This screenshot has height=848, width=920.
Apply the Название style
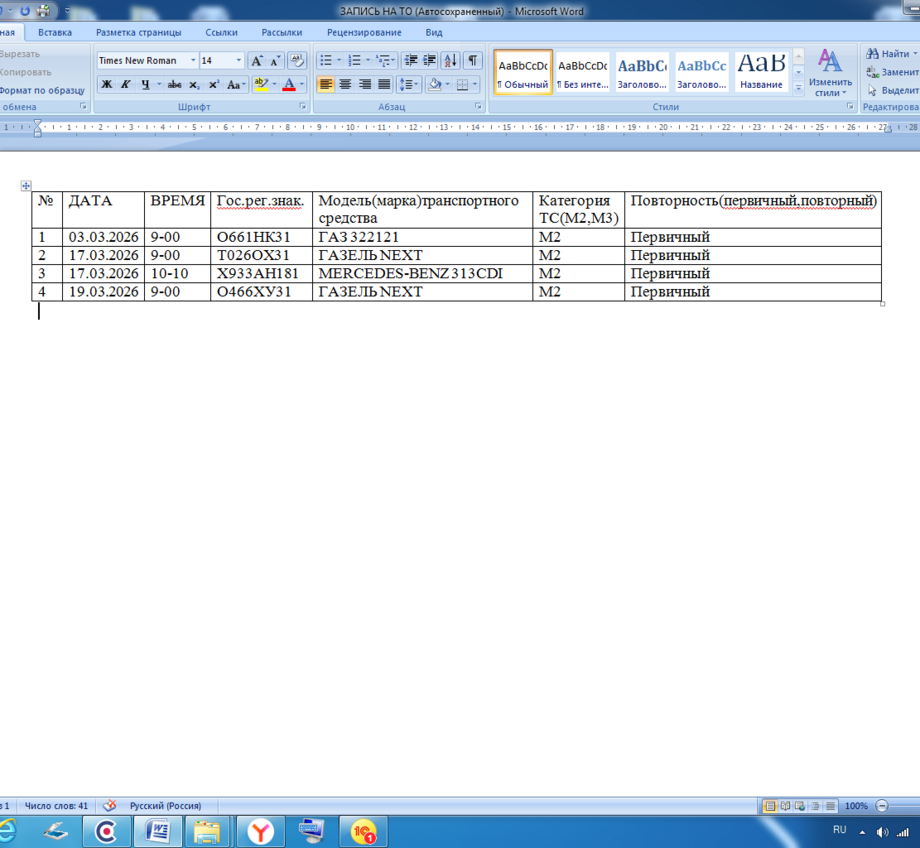pyautogui.click(x=761, y=71)
